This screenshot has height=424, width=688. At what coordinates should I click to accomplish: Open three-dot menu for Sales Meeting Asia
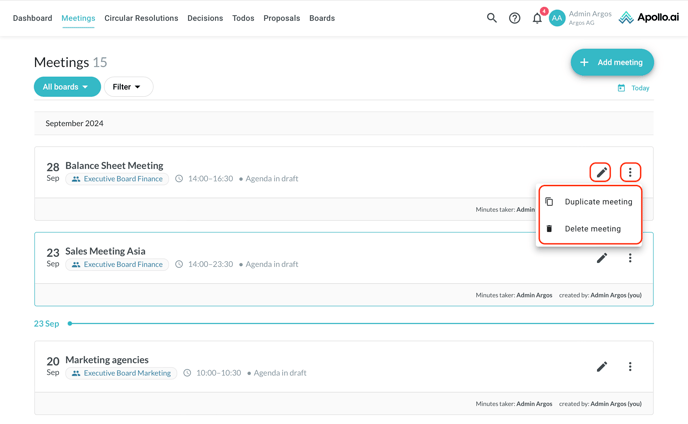(x=630, y=258)
